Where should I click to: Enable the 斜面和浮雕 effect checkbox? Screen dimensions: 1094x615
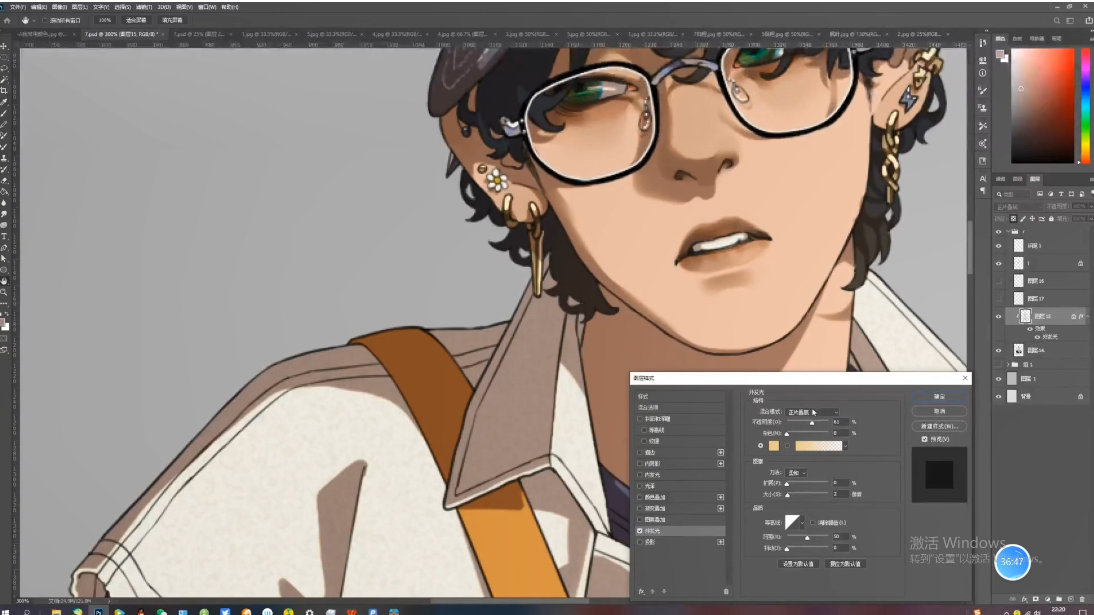(x=640, y=419)
